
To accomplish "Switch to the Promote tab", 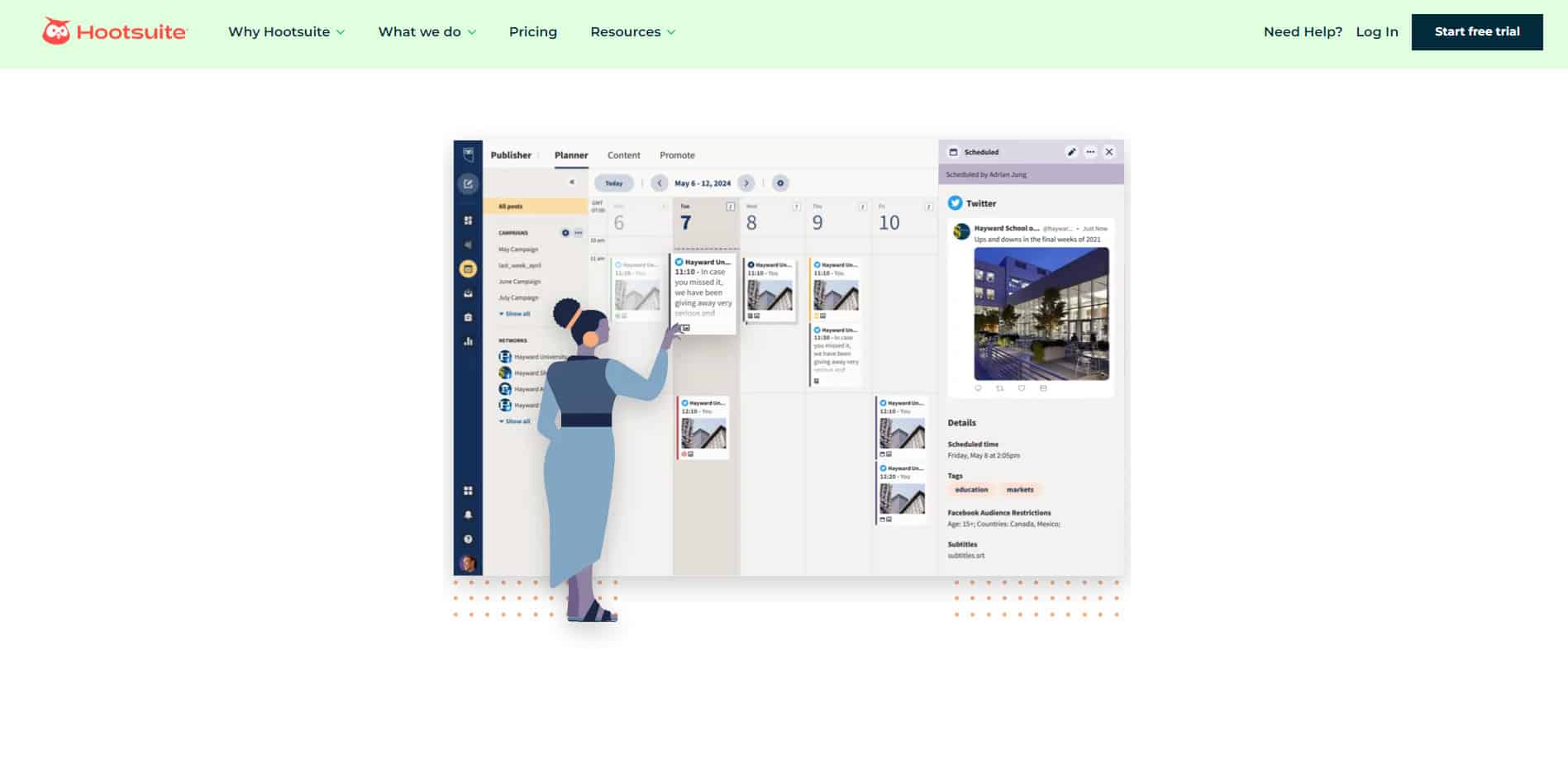I will [x=677, y=155].
